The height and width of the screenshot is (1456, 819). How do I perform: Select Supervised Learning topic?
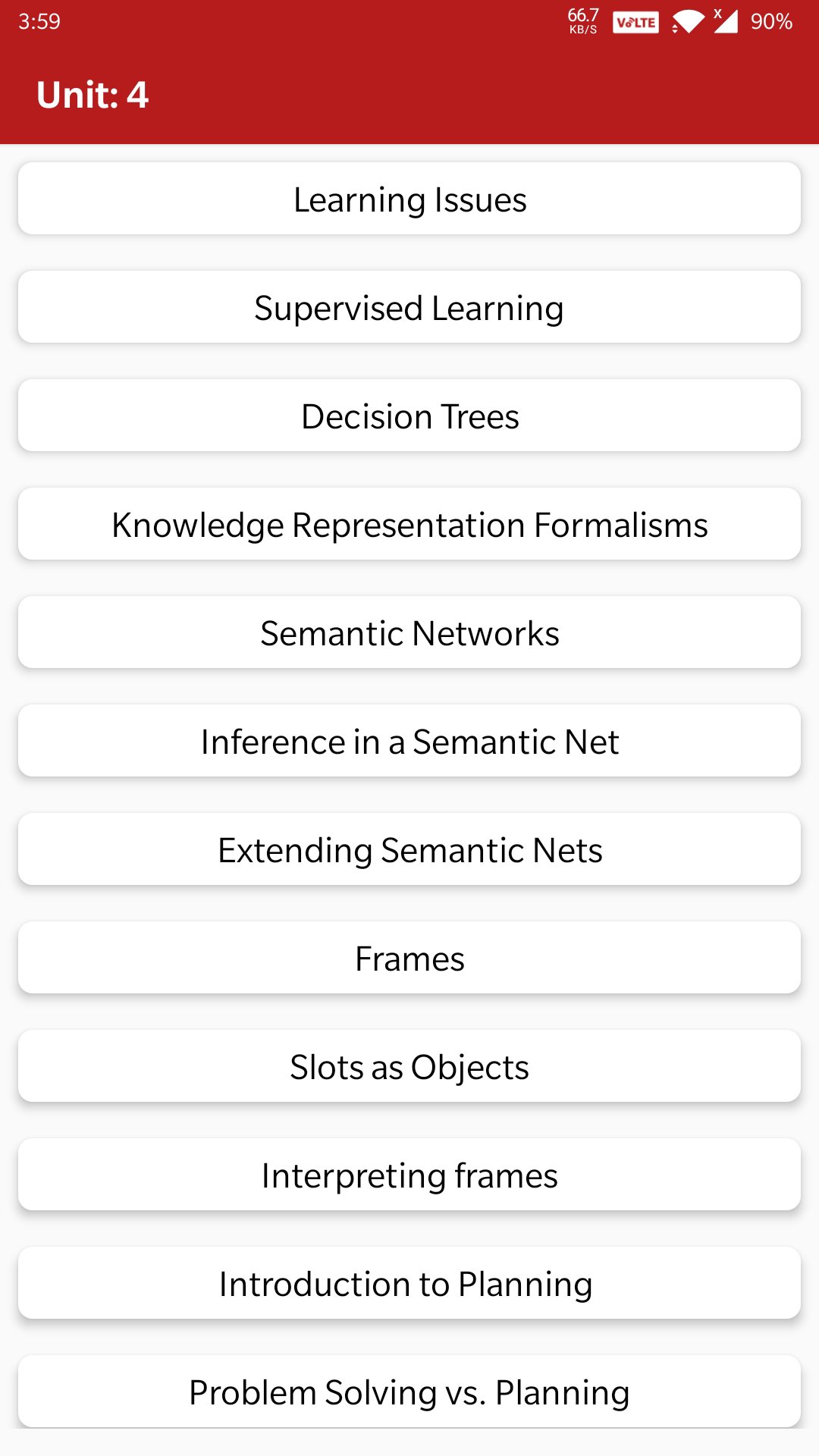tap(409, 308)
